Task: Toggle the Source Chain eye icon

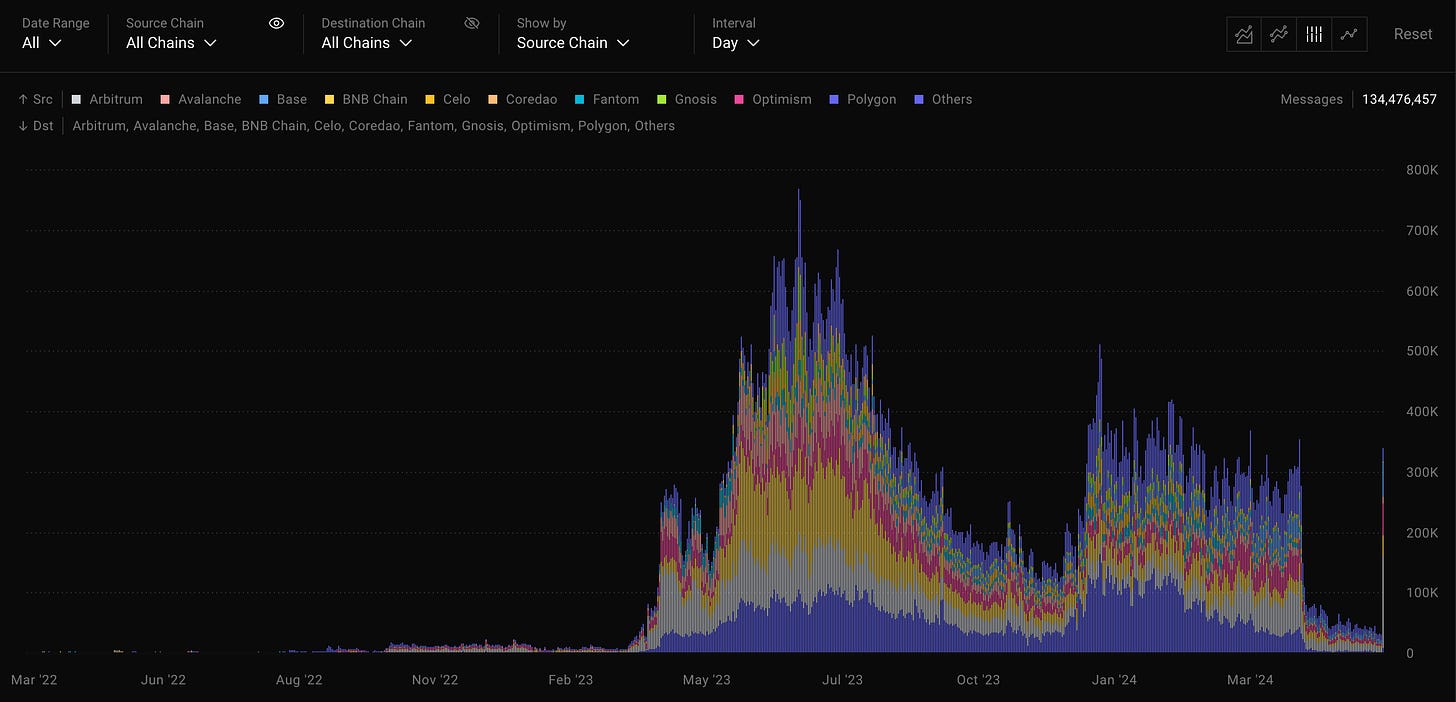Action: (x=277, y=23)
